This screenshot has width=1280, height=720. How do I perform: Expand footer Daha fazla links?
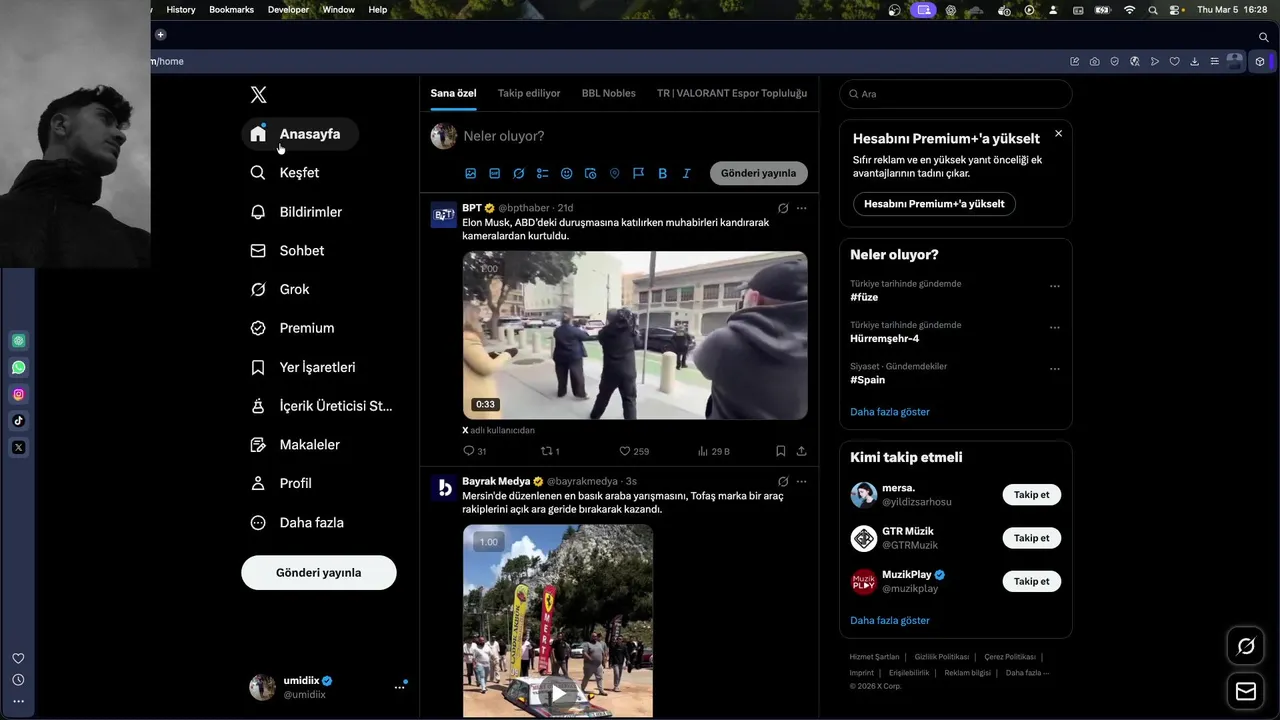click(1027, 673)
